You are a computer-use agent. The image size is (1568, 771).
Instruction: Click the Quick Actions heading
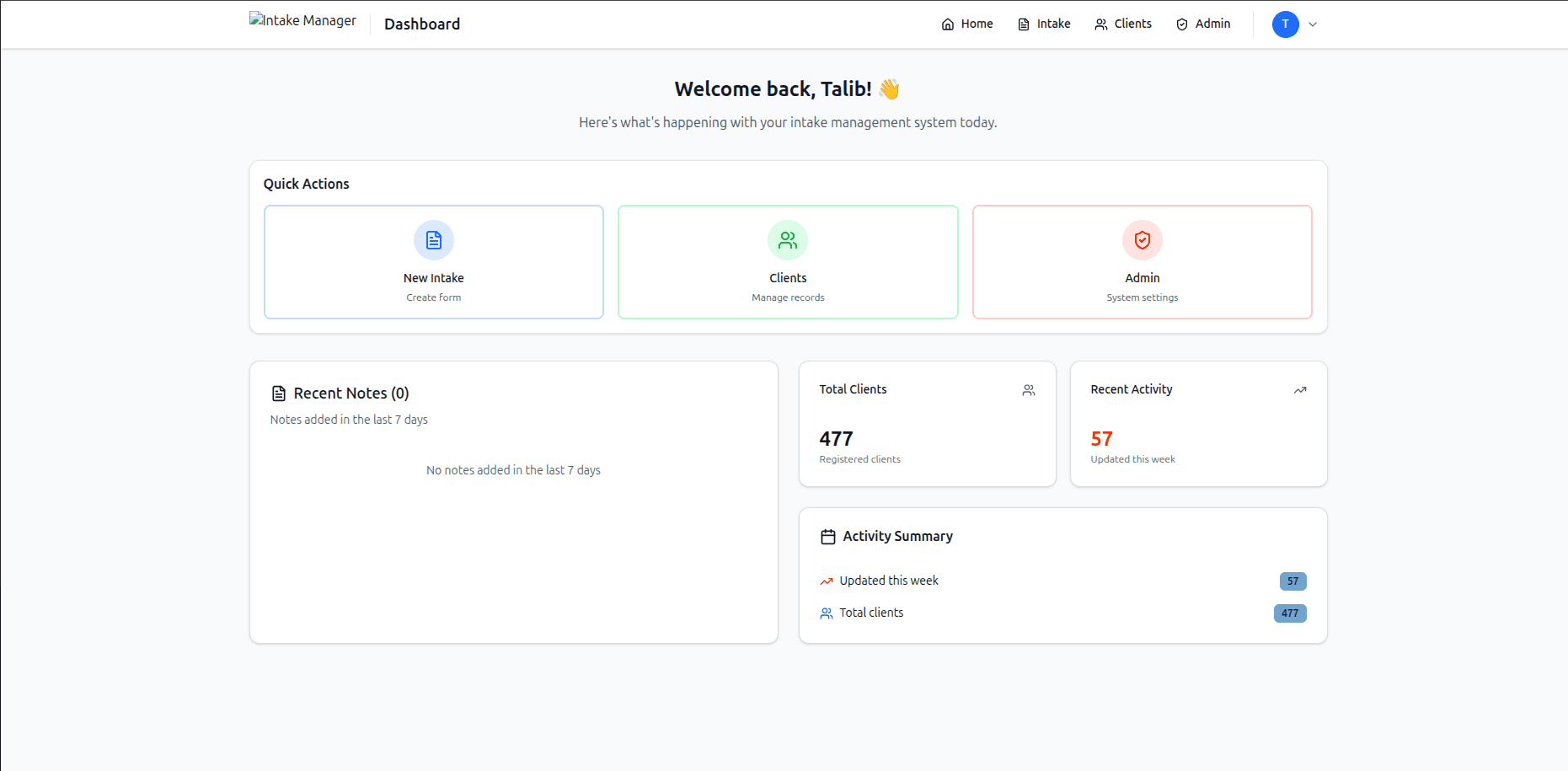tap(306, 184)
